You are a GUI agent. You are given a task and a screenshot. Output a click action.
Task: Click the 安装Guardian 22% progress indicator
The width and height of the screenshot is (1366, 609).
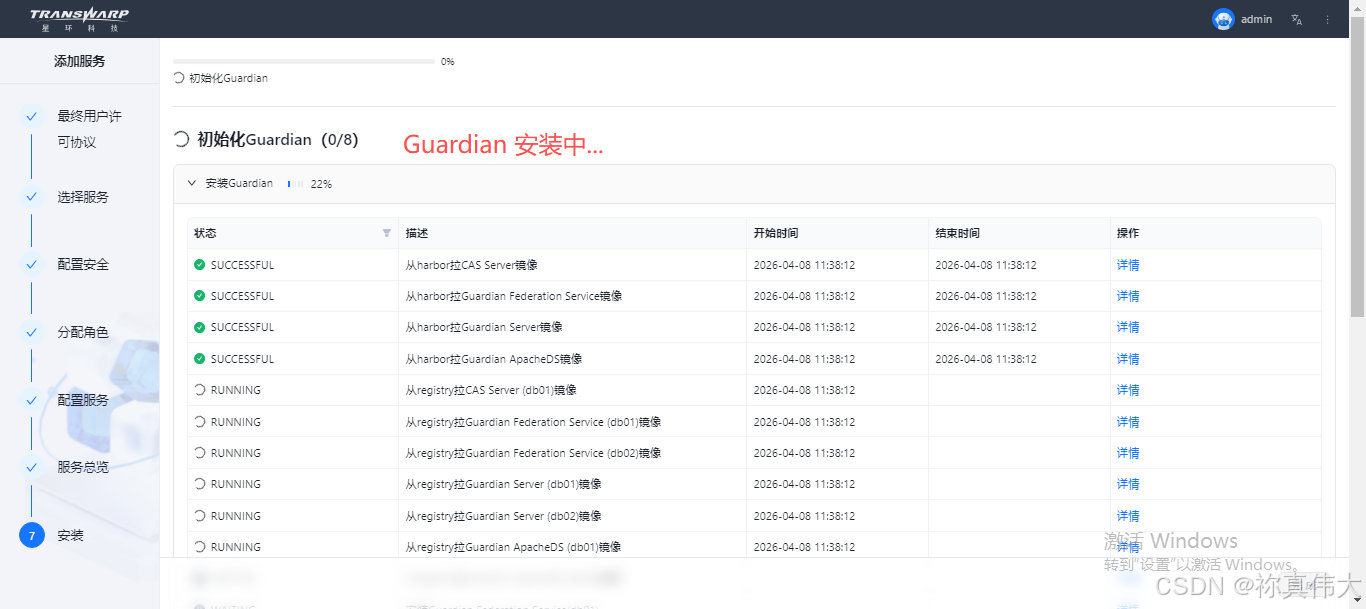pos(309,184)
